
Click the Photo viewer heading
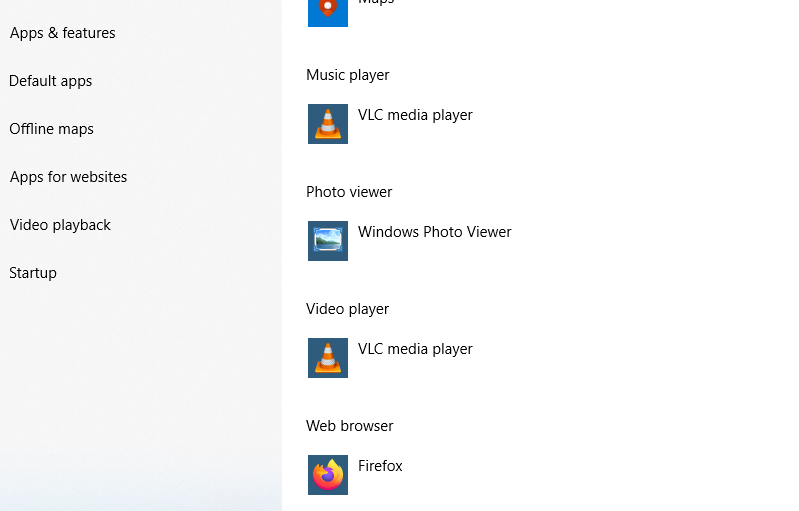tap(349, 192)
